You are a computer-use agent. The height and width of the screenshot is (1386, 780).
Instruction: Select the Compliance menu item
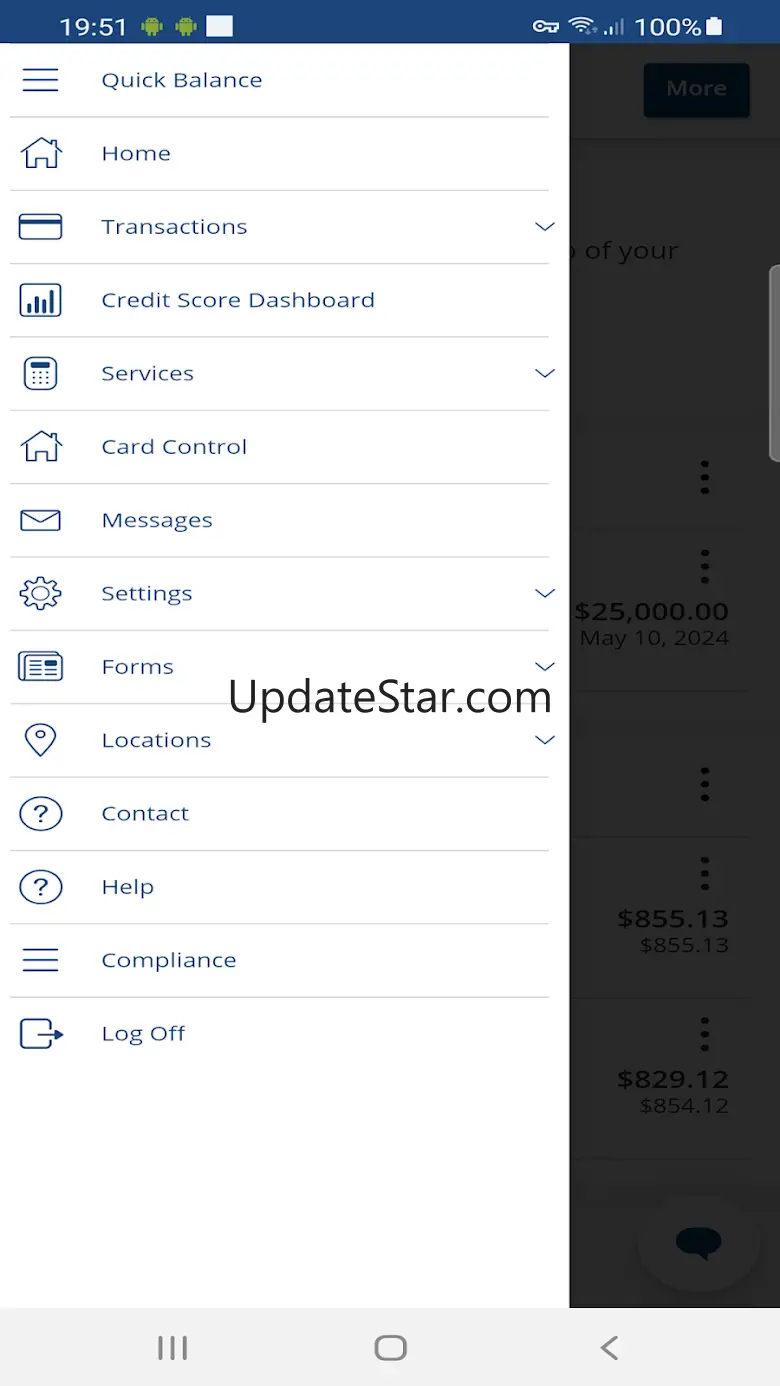click(x=280, y=960)
